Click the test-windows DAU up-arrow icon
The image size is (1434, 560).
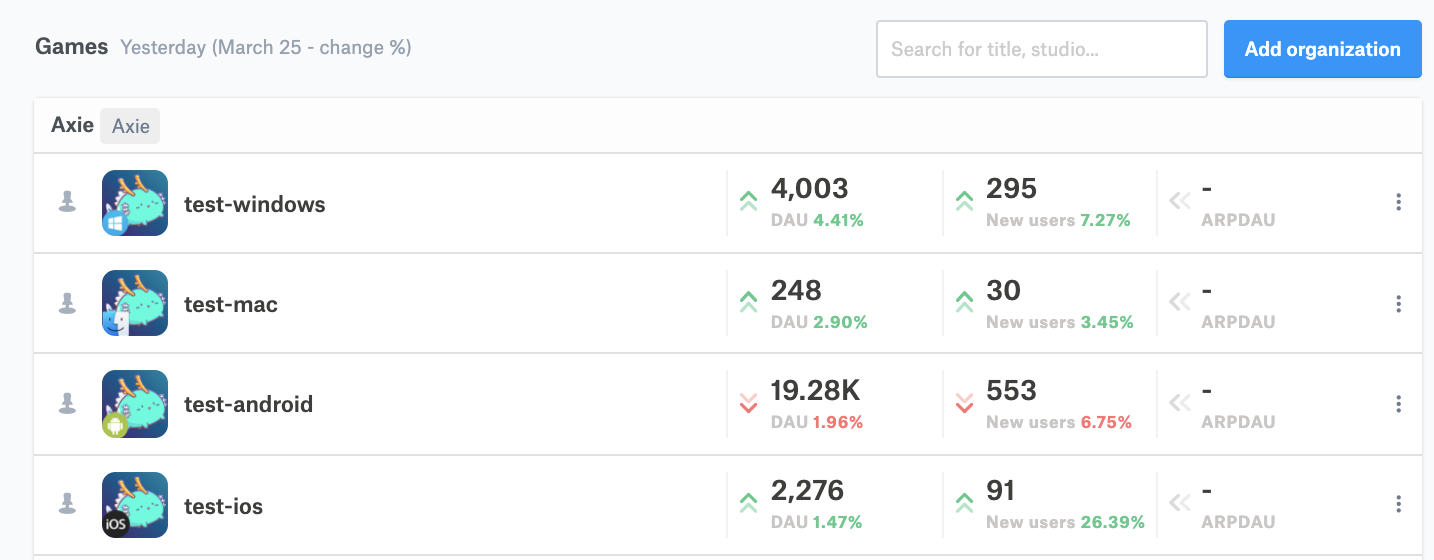click(748, 202)
